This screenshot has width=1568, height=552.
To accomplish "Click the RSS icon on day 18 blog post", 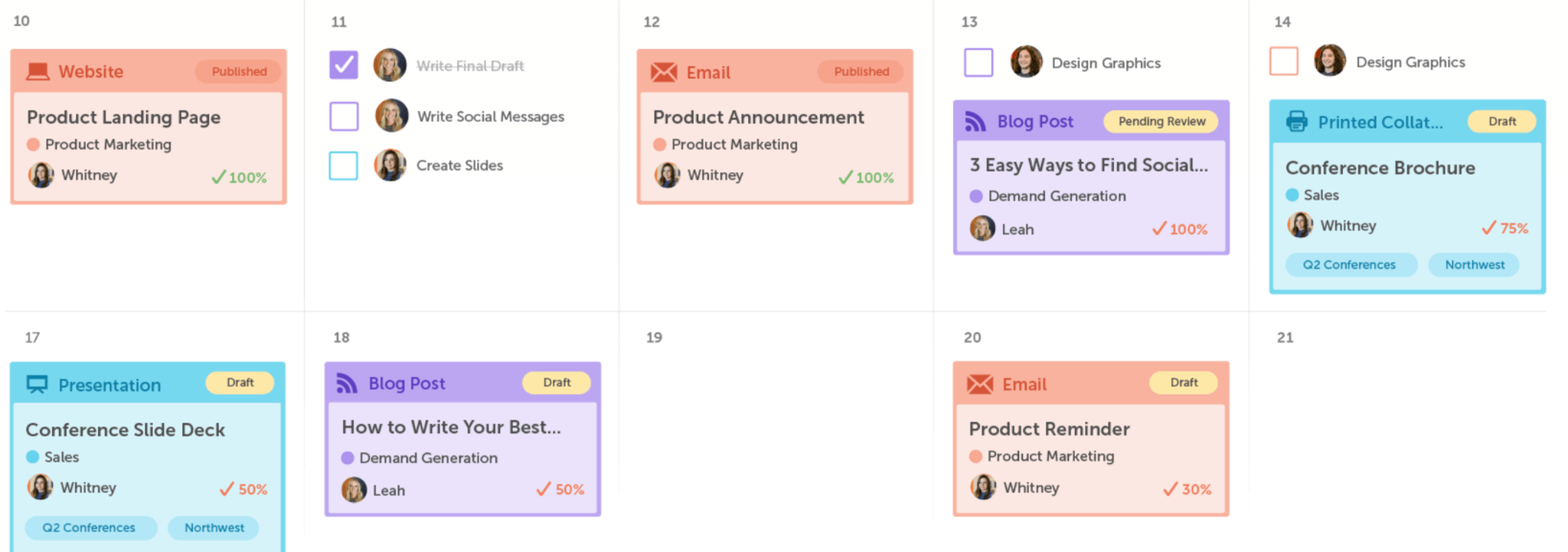I will coord(347,383).
